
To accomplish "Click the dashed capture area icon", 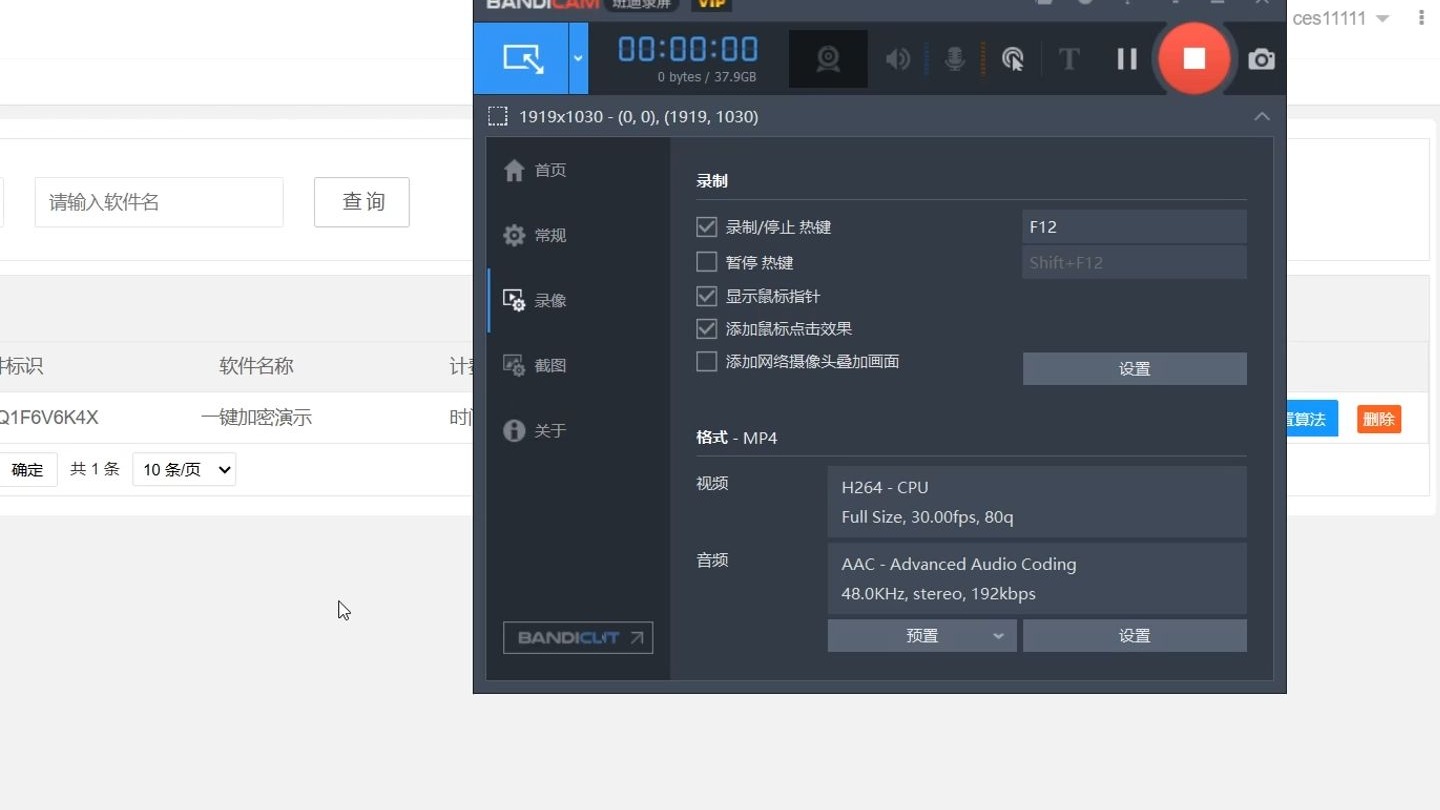I will [x=498, y=116].
